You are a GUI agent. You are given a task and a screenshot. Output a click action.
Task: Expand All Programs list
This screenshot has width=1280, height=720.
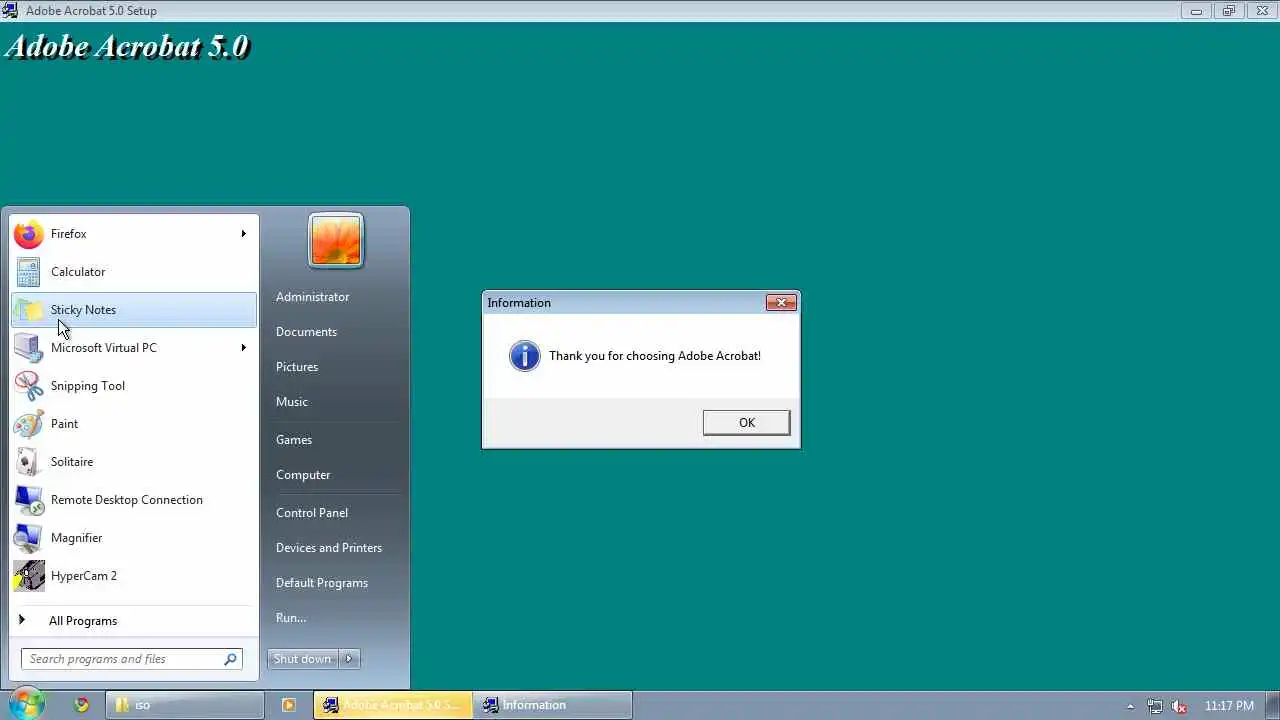[x=134, y=621]
